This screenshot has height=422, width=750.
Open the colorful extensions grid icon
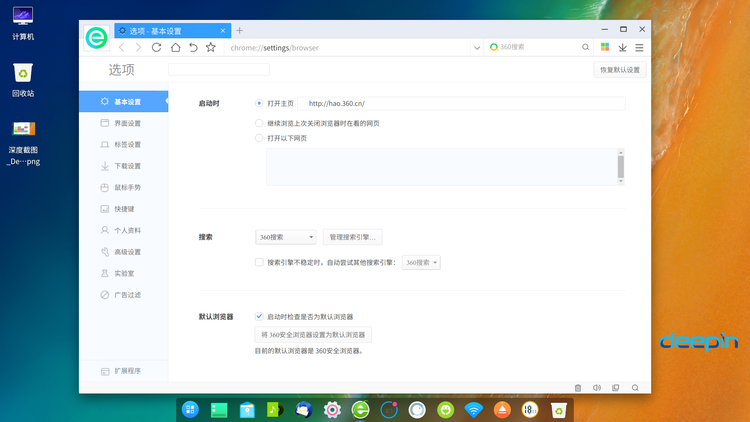(605, 47)
